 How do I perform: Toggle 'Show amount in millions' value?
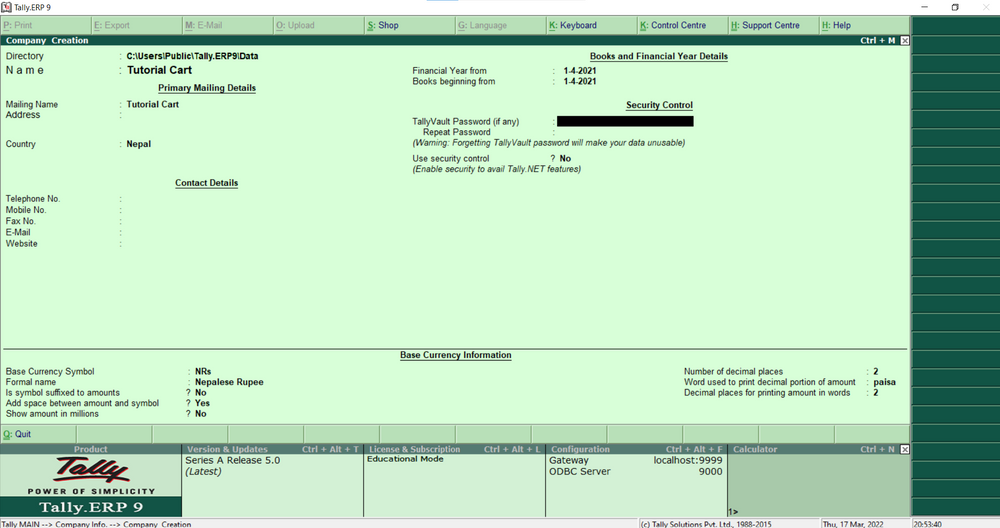click(x=201, y=414)
